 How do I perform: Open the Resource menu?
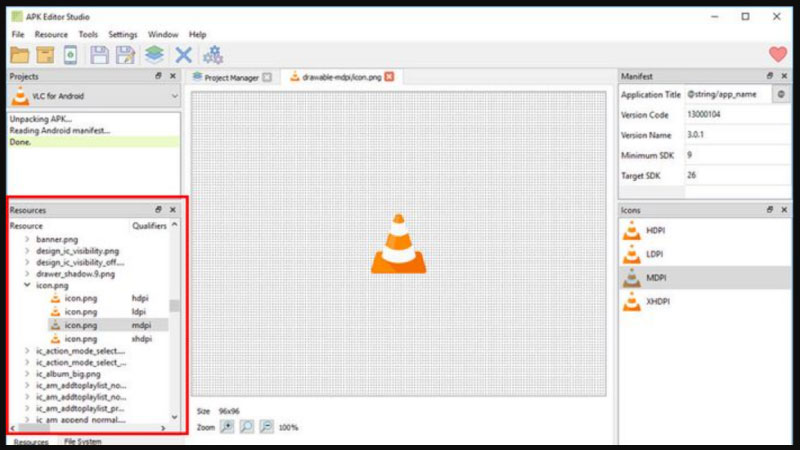[51, 34]
